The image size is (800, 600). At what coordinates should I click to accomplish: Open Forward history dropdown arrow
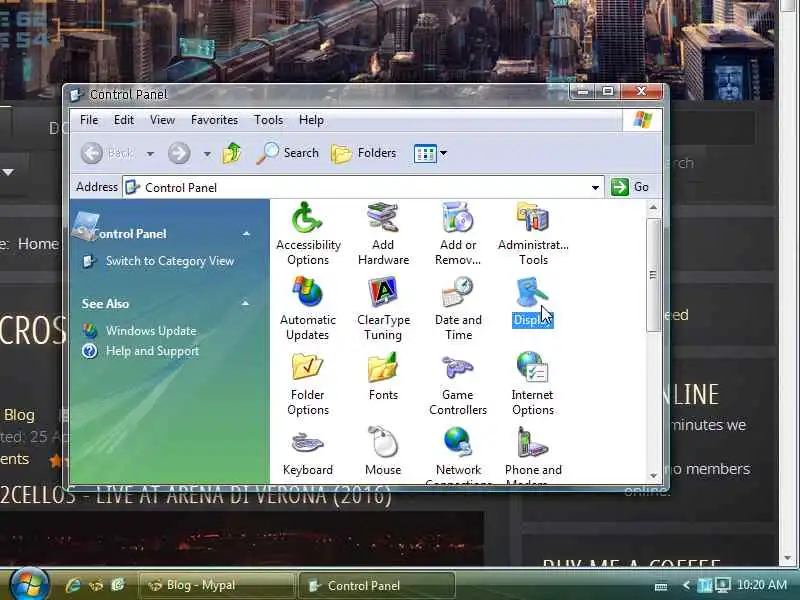tap(207, 153)
